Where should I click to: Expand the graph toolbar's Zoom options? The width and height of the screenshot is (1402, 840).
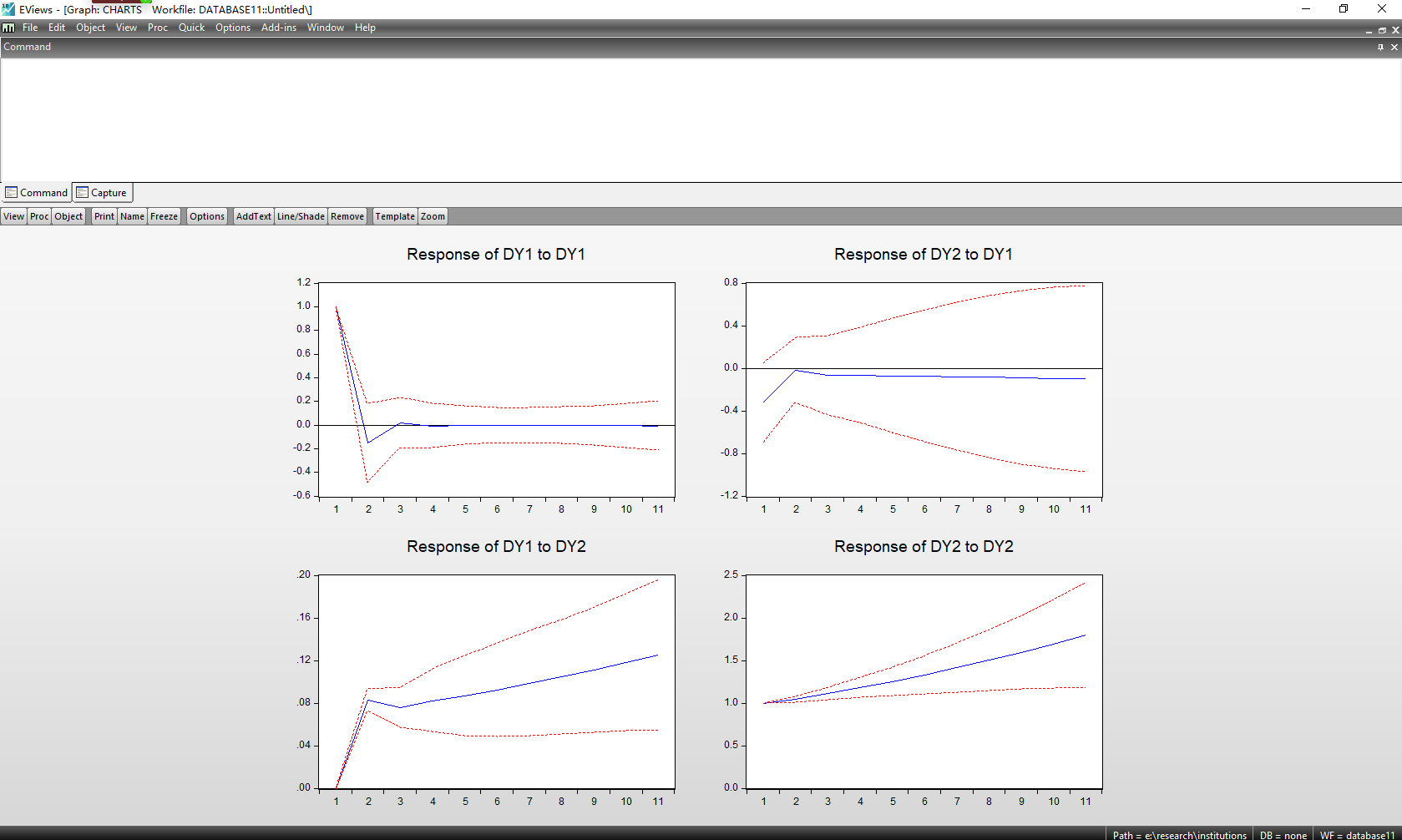tap(433, 216)
